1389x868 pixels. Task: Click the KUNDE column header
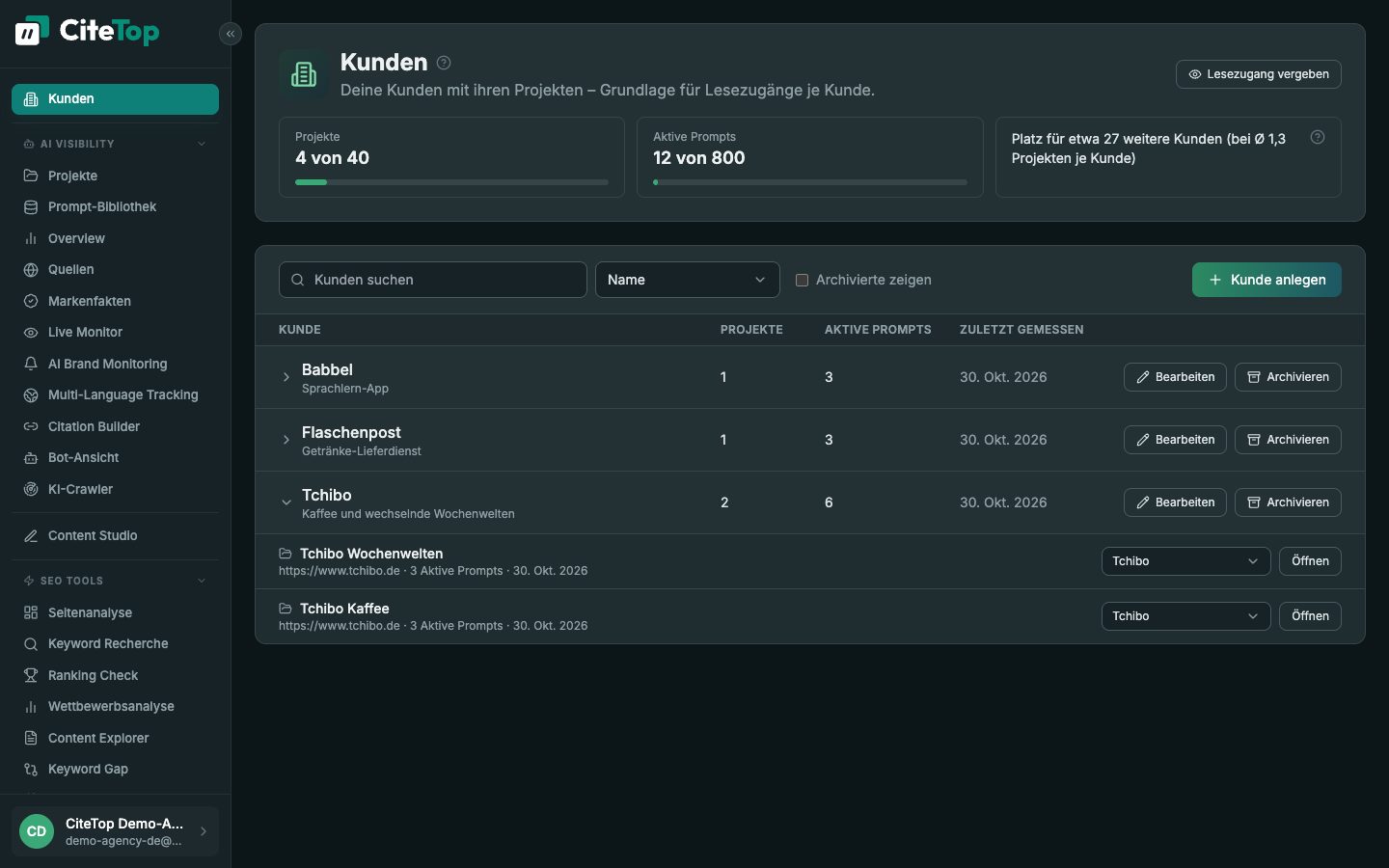pyautogui.click(x=300, y=330)
